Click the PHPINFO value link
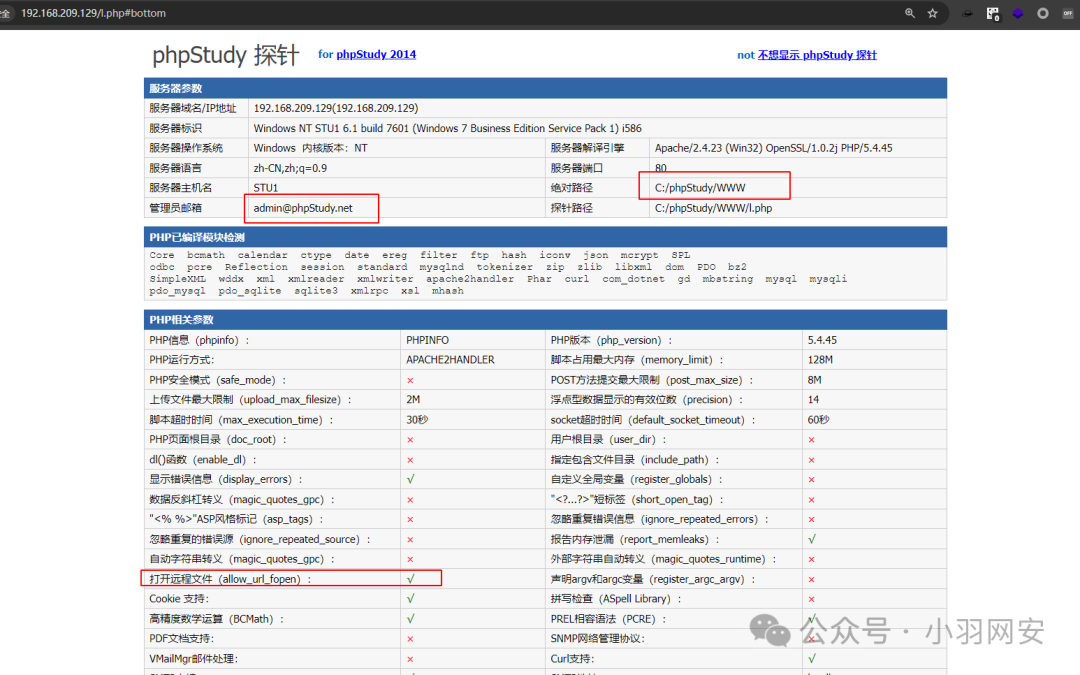1080x675 pixels. [x=427, y=340]
